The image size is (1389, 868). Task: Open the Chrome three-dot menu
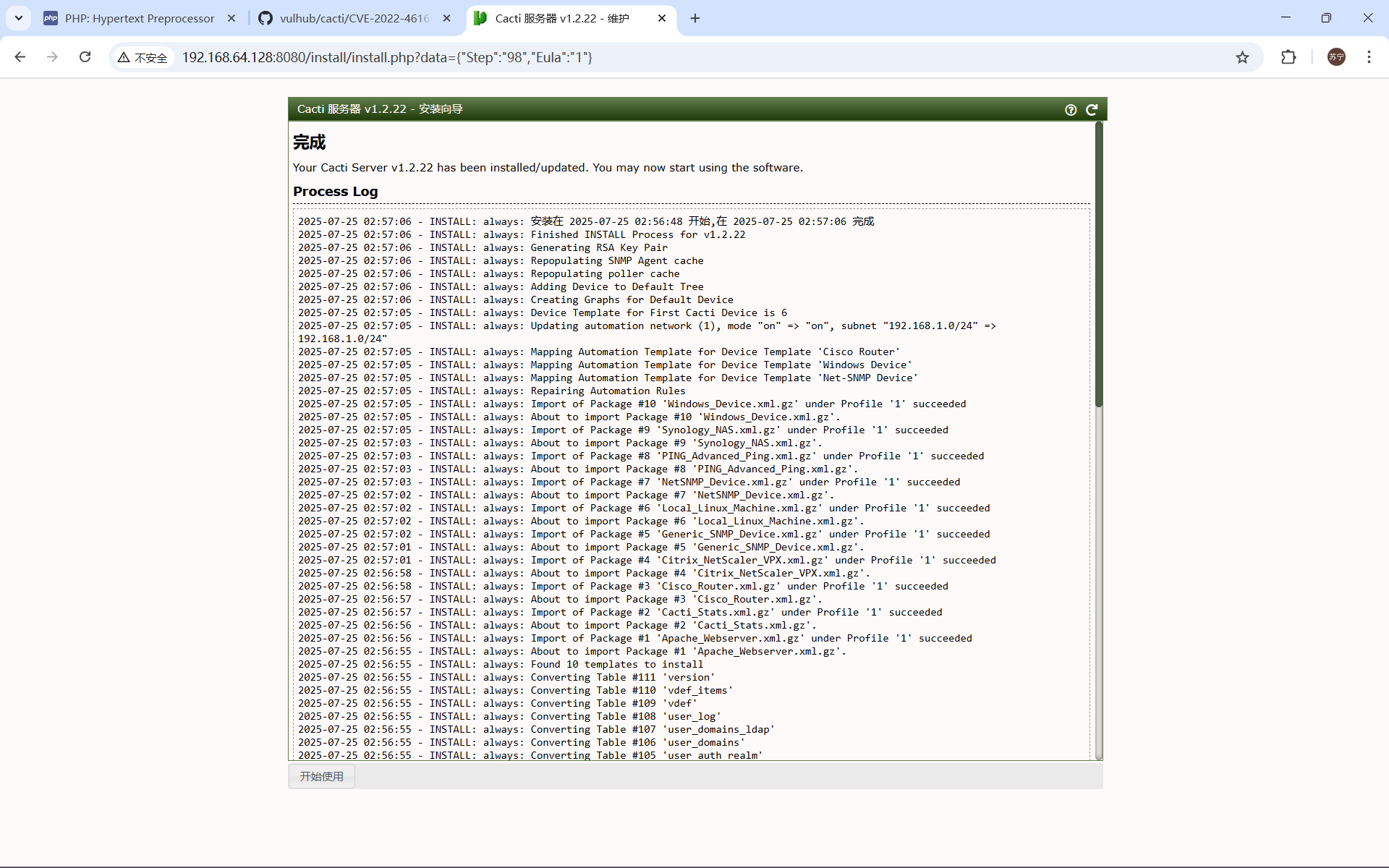pos(1369,57)
